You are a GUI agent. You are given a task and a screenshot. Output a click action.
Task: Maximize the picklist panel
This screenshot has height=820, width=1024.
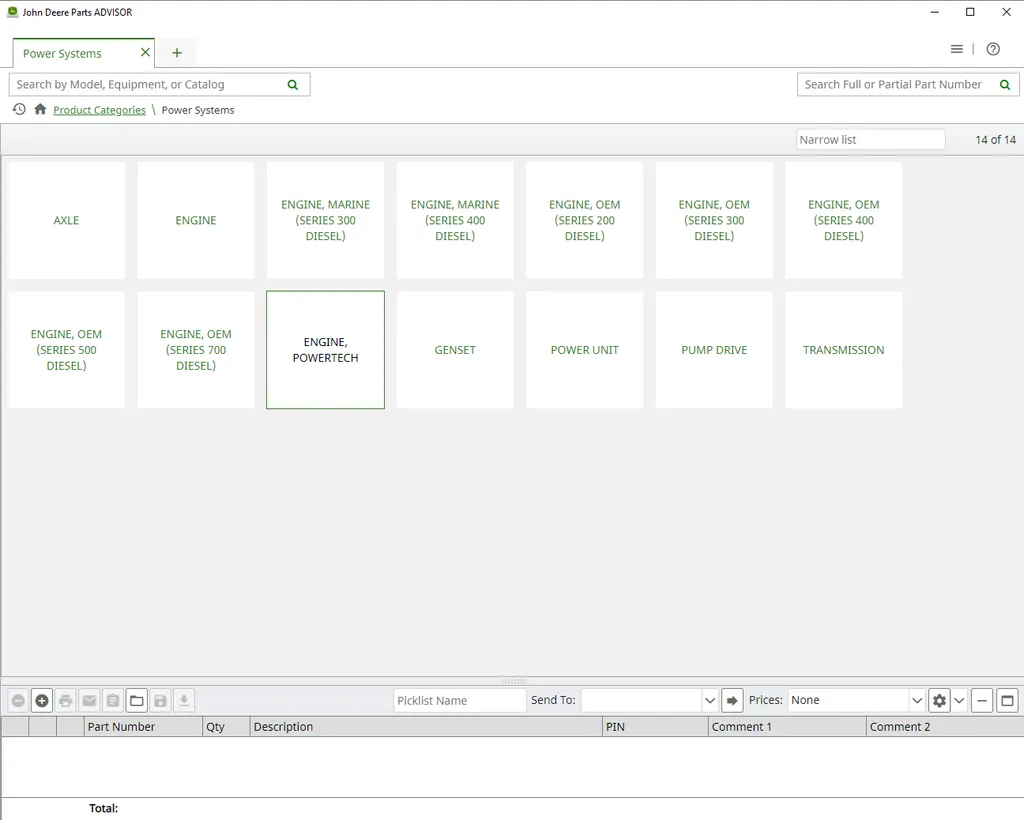coord(1008,701)
